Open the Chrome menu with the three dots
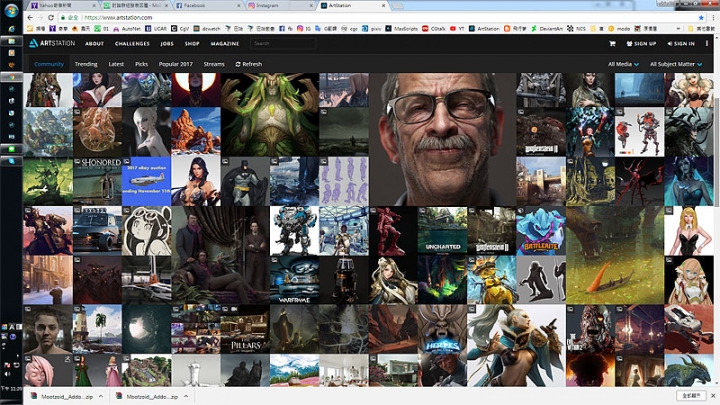 click(x=714, y=17)
